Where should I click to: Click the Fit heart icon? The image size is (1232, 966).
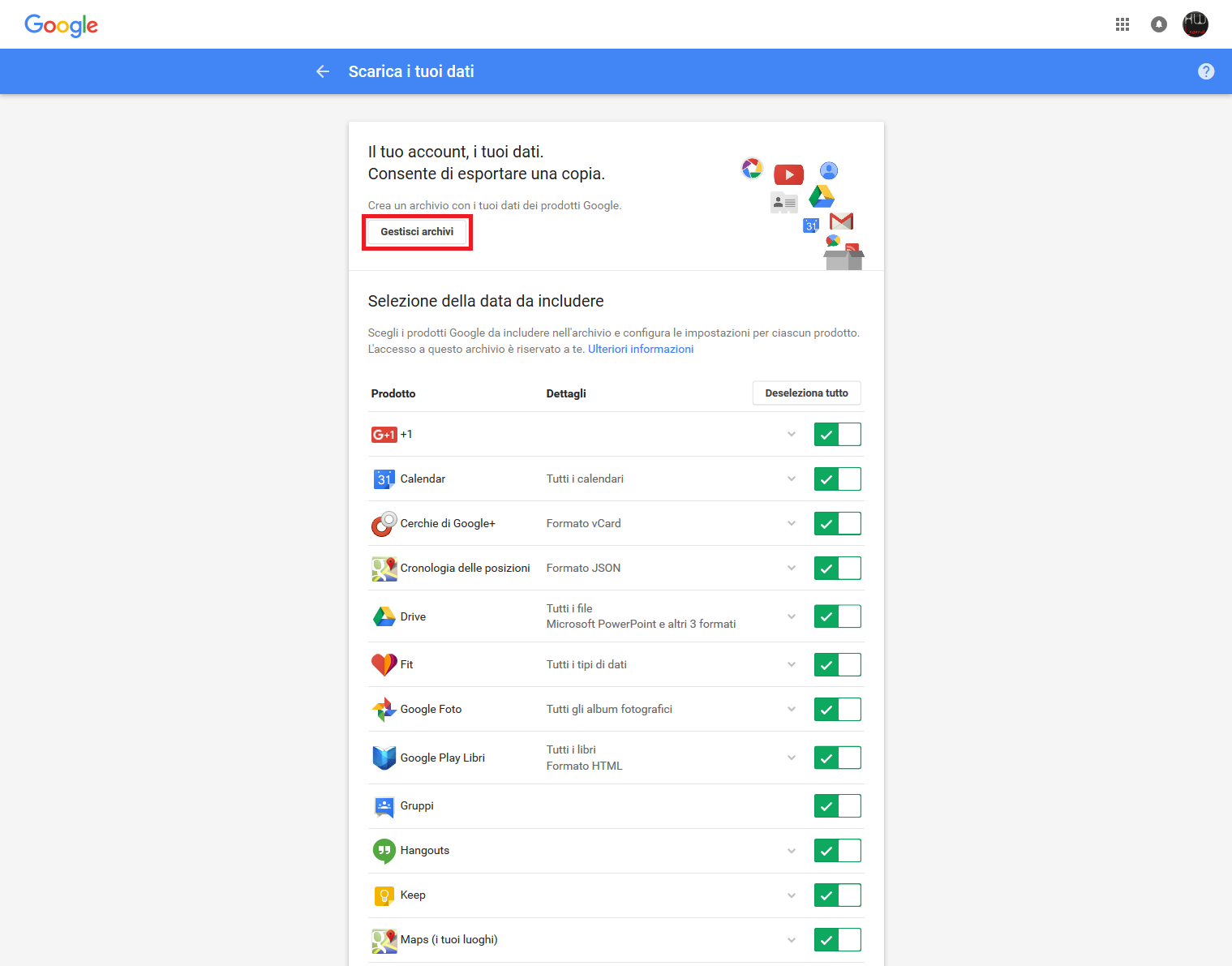[384, 665]
